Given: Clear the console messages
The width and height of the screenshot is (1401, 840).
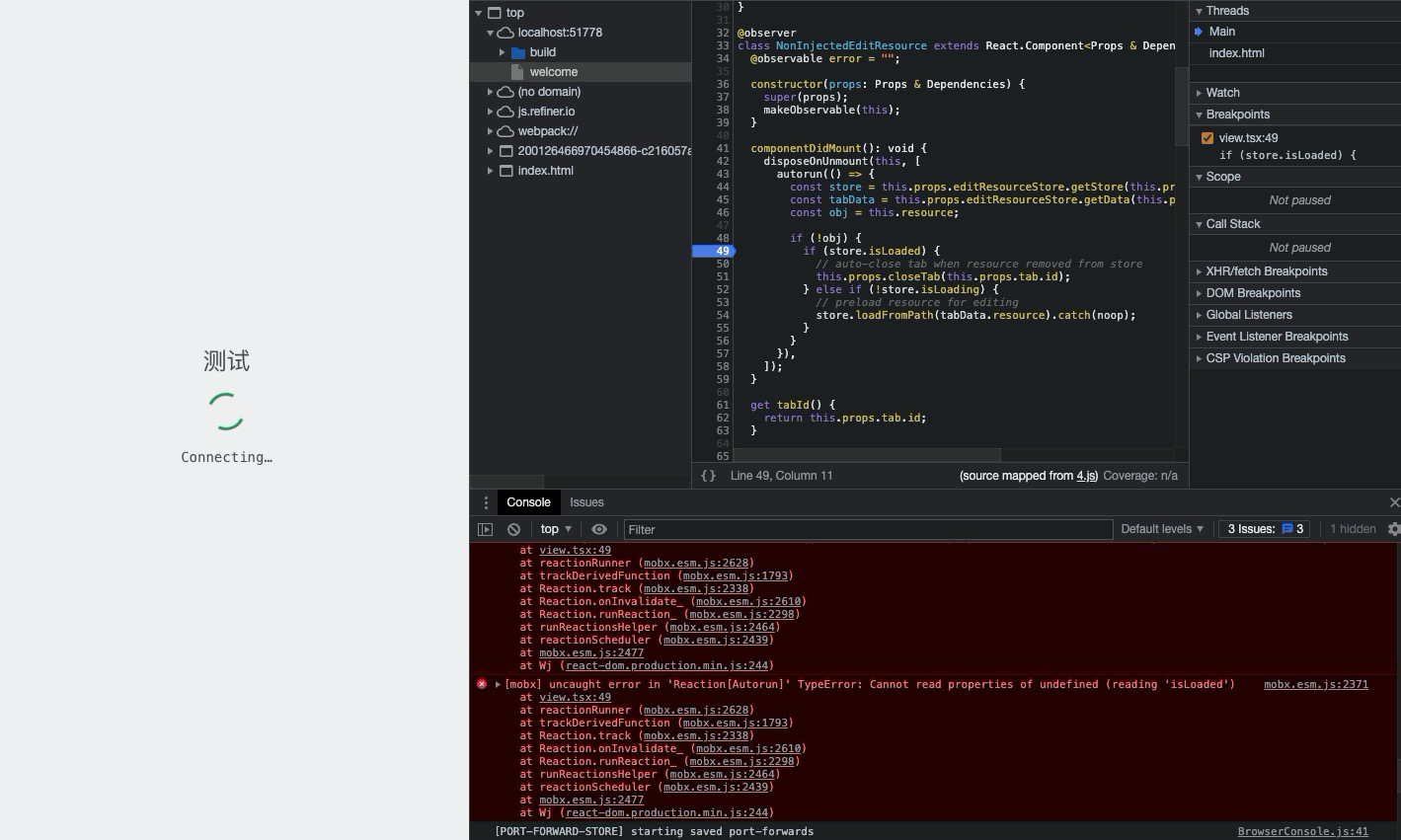Looking at the screenshot, I should [512, 529].
